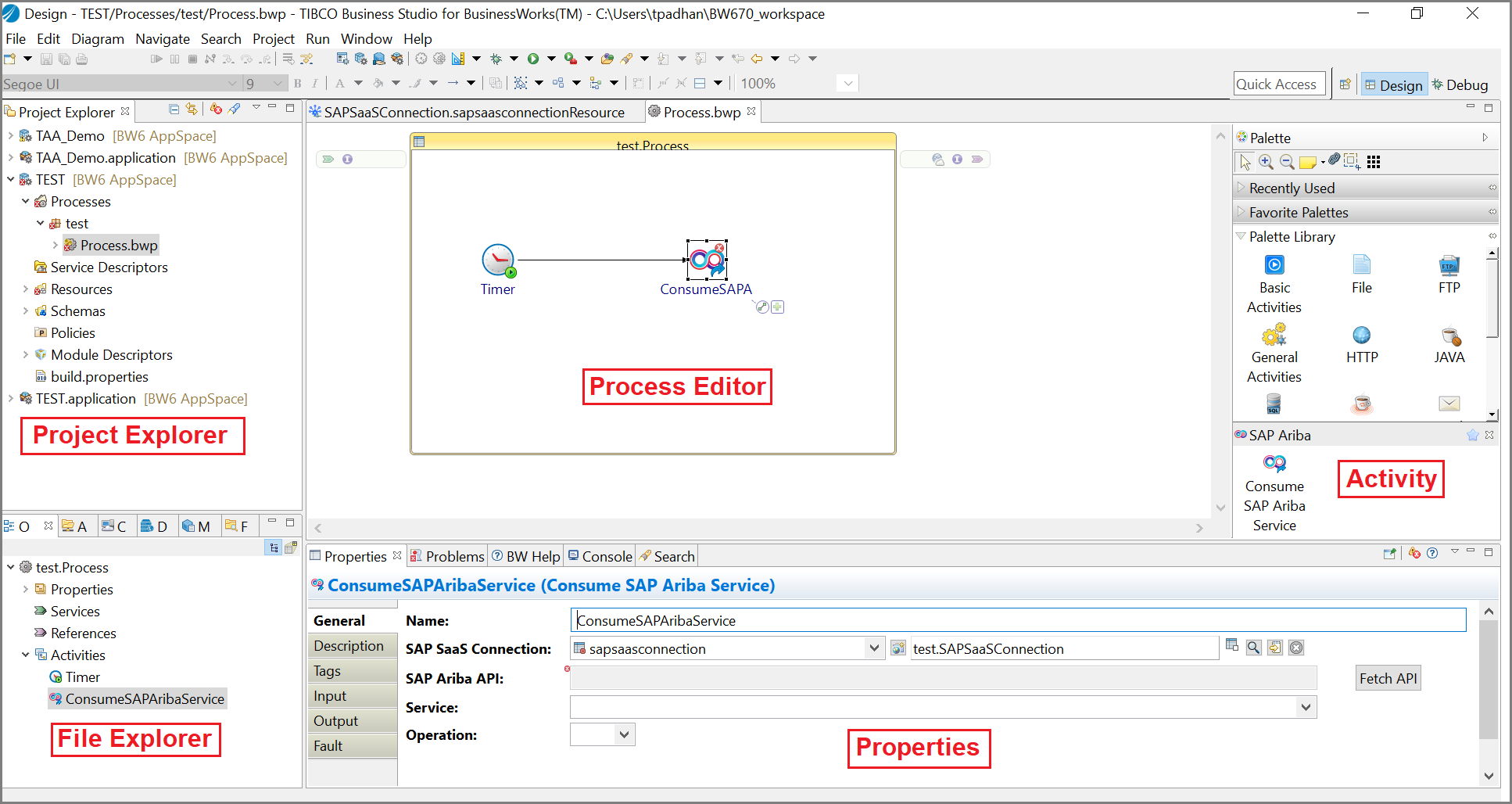Screen dimensions: 1512x804
Task: Click magnifier icon next to SAP SaaS Connection
Action: (x=1254, y=648)
